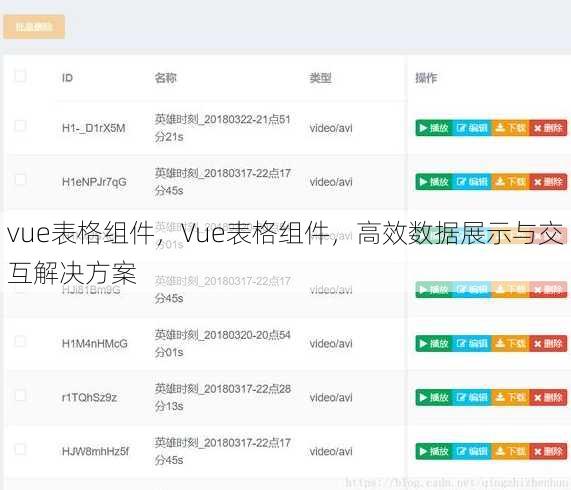Edit the H1-_D1rX5M entry

point(472,128)
